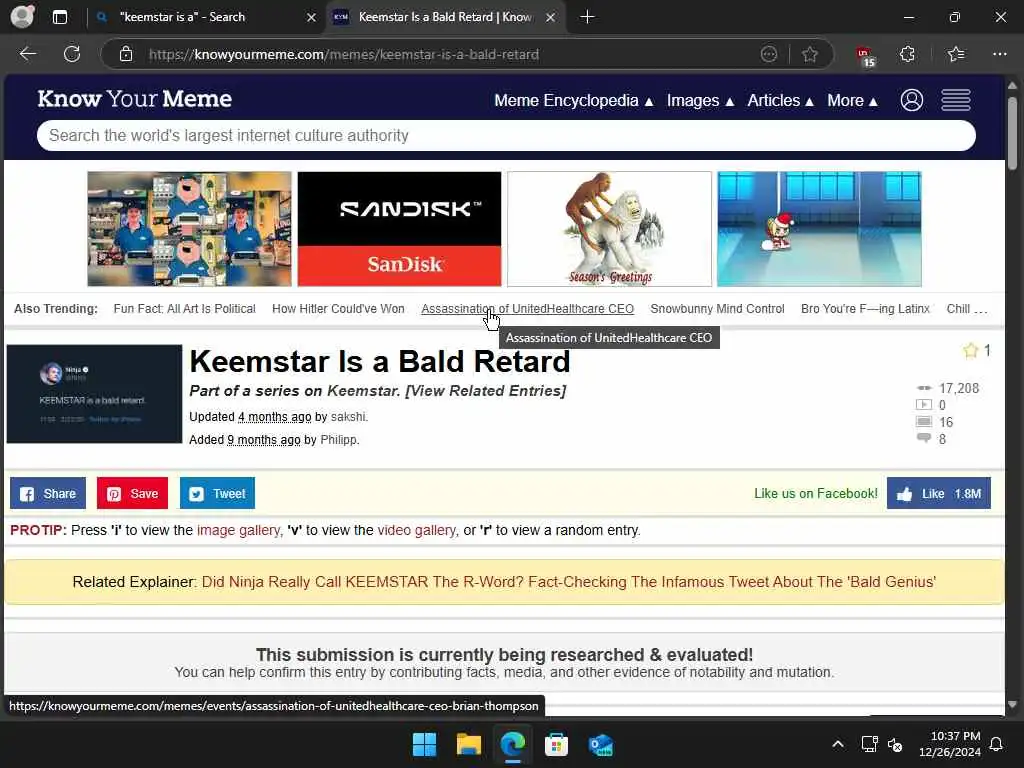Share the entry on Facebook

48,493
